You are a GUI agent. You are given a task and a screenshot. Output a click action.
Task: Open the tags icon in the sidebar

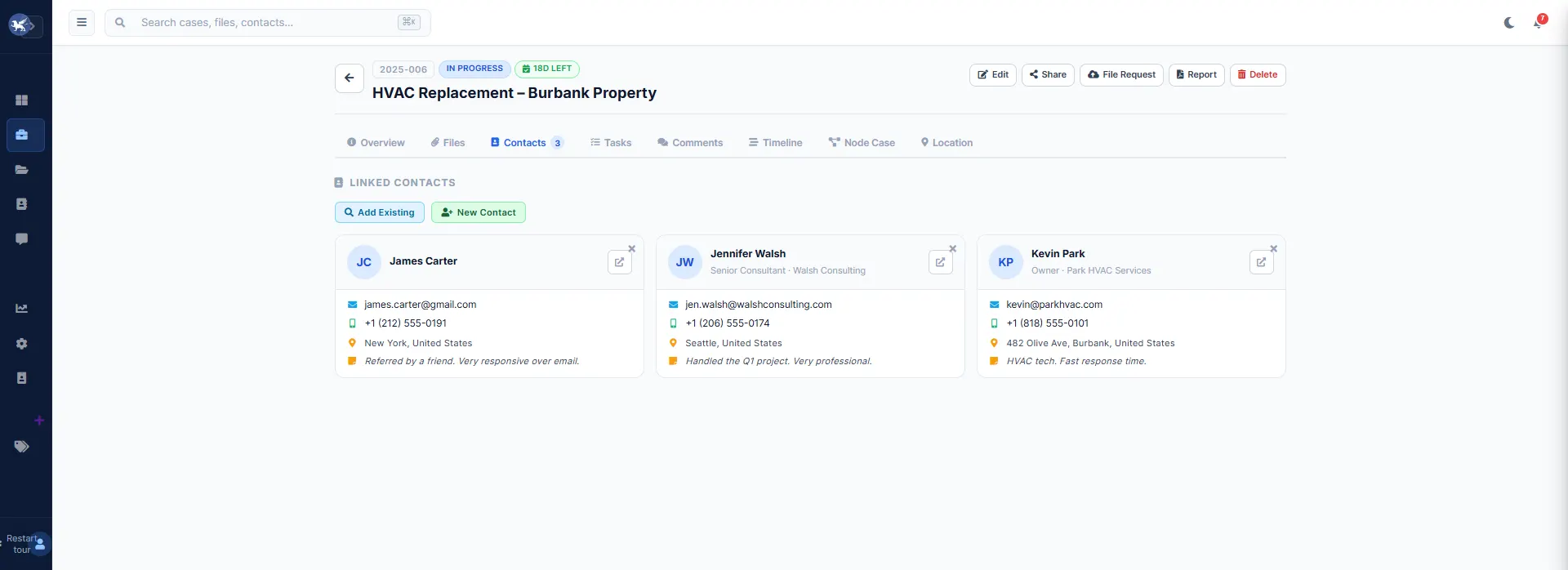[22, 447]
